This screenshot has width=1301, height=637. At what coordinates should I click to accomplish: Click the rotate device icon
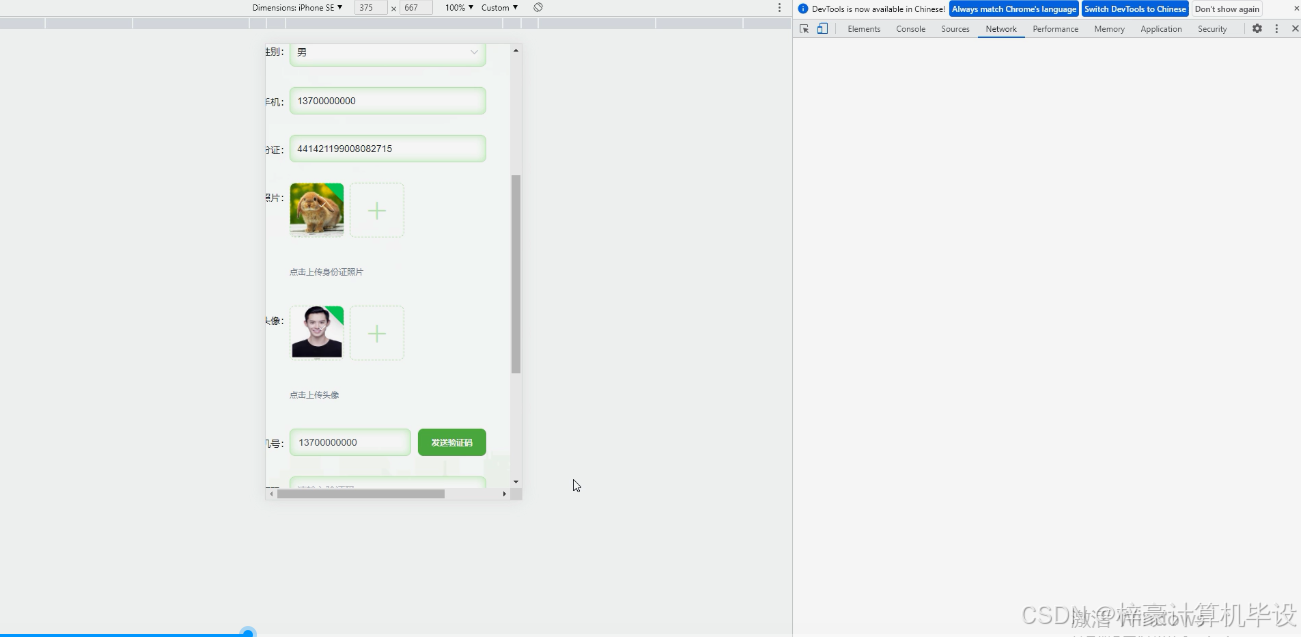[x=538, y=7]
